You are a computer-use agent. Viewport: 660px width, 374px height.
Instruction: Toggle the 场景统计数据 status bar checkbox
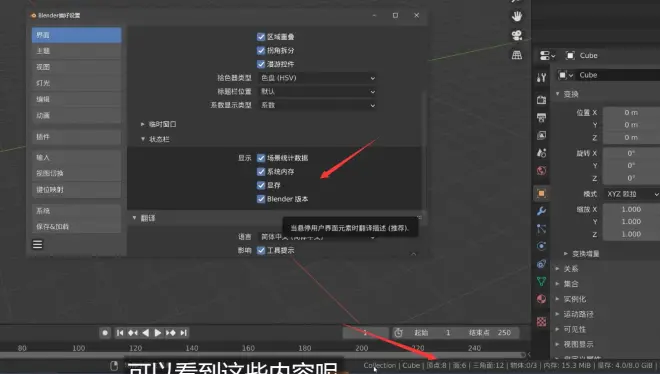(261, 158)
